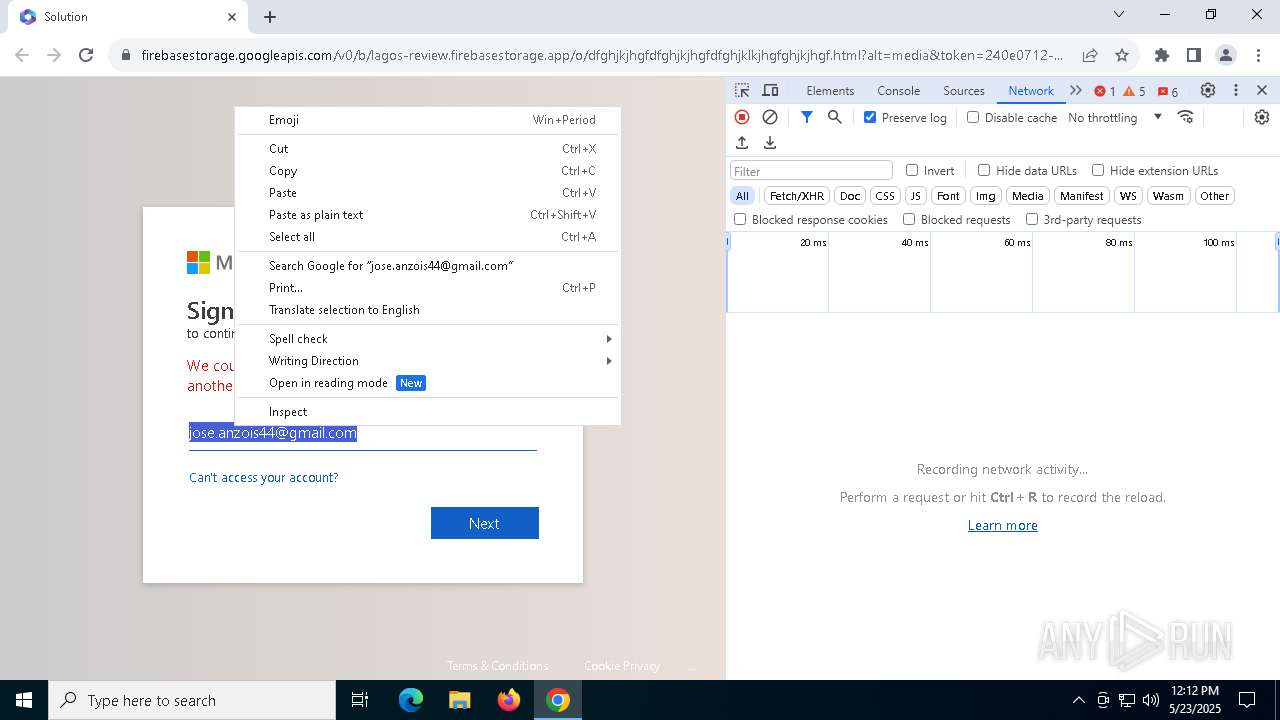
Task: Click the inspect element selector icon
Action: point(742,90)
